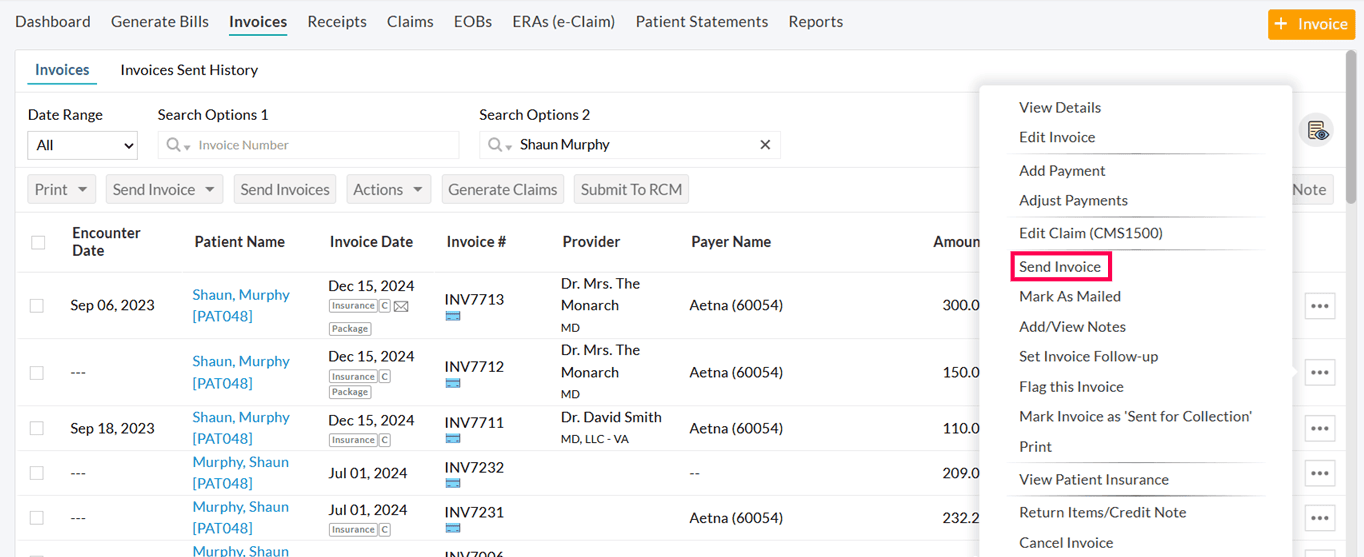Image resolution: width=1364 pixels, height=557 pixels.
Task: Clear the Shaun Murphy search text
Action: pos(765,145)
